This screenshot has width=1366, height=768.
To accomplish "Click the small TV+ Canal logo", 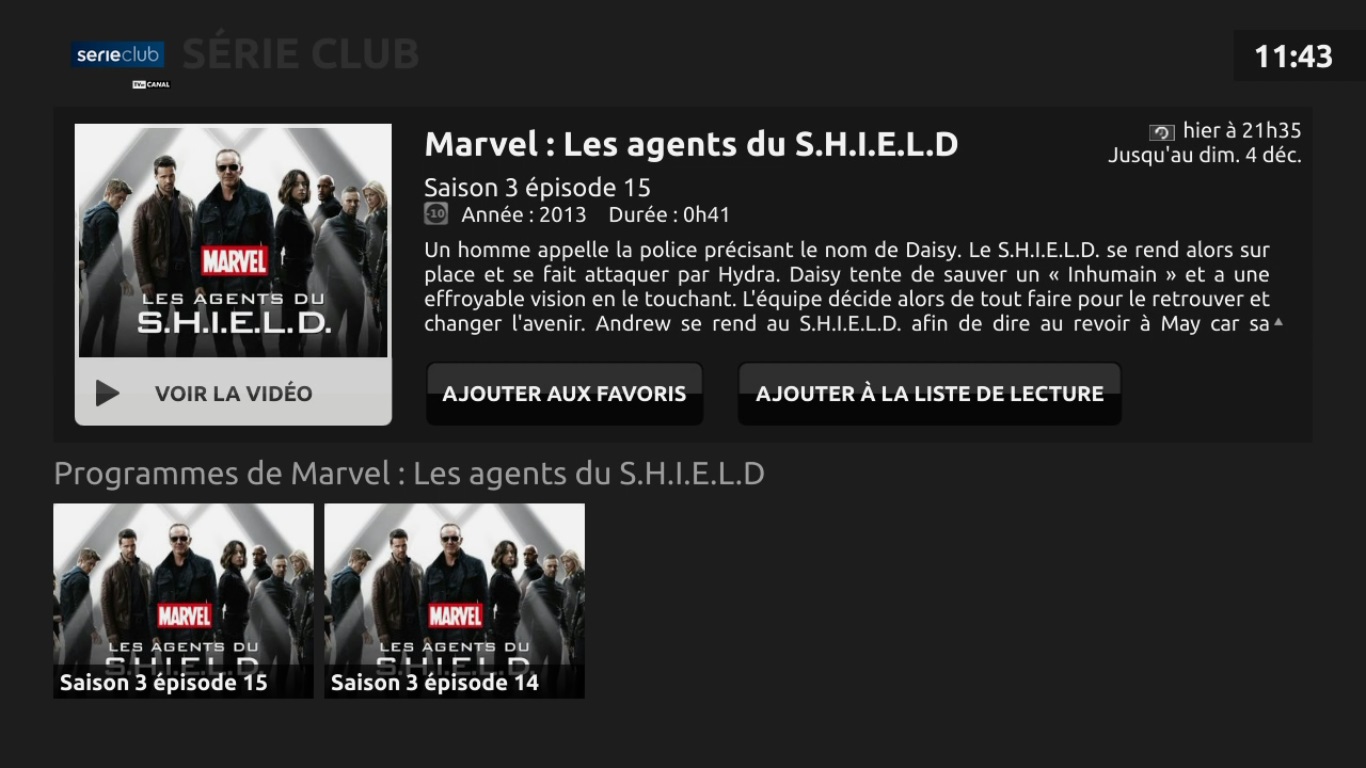I will pyautogui.click(x=151, y=84).
